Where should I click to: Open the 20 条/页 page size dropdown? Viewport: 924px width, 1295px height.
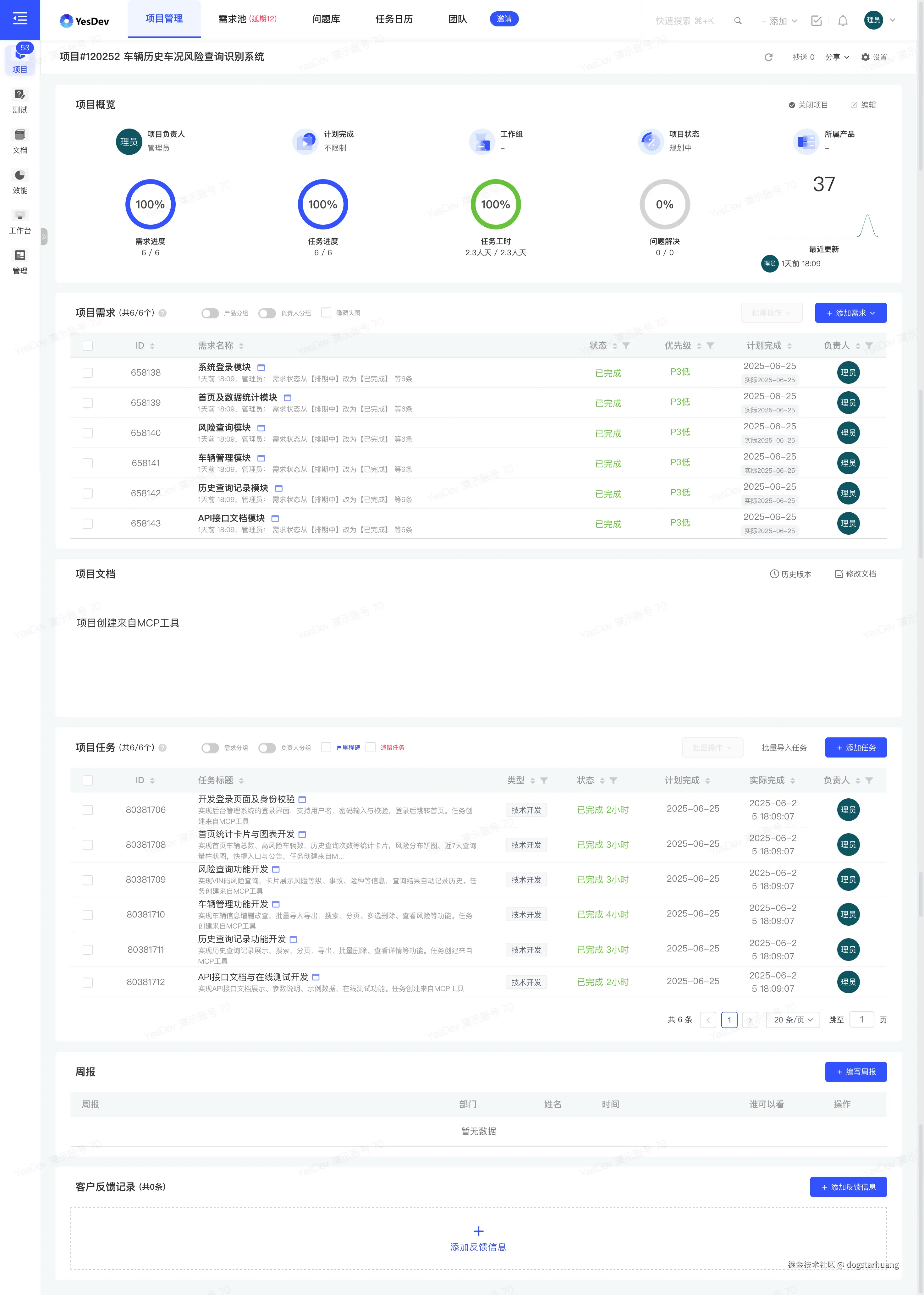(793, 1020)
